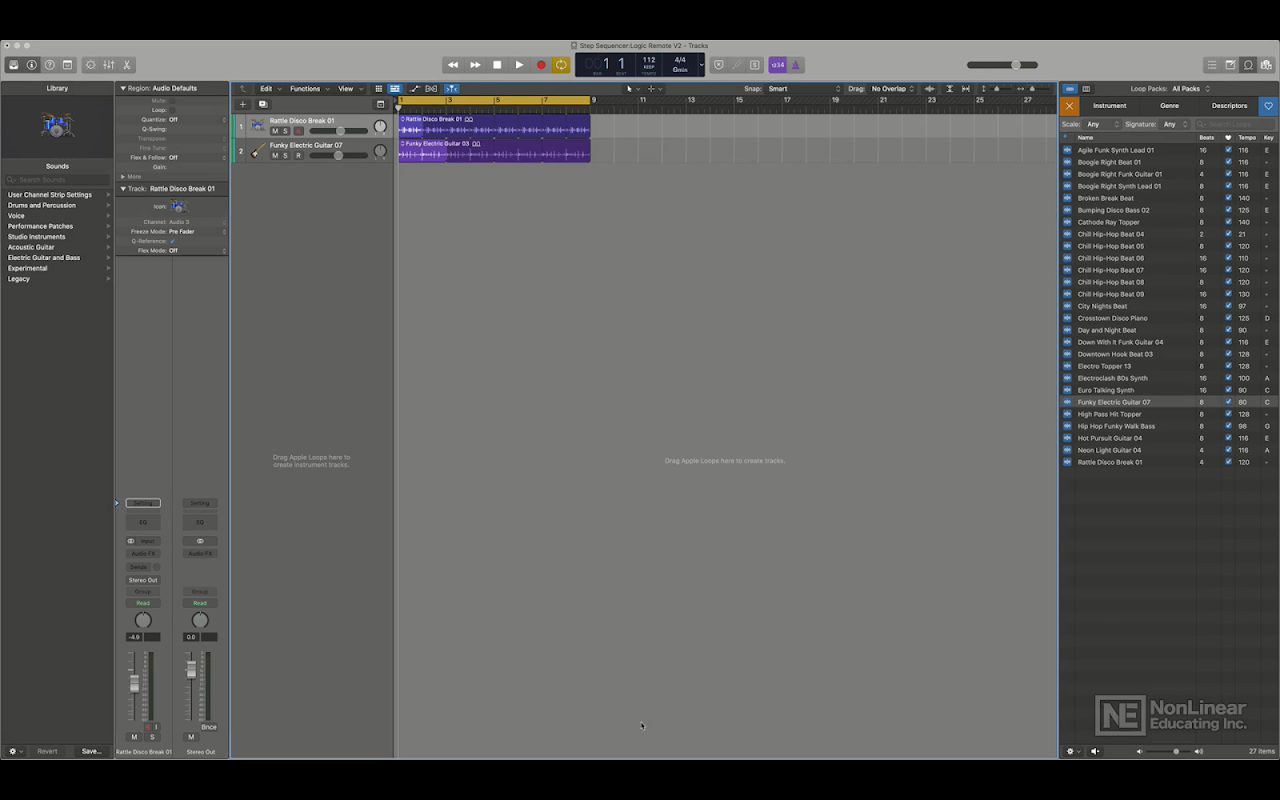Toggle the Loop Browser icon
Screen dimensions: 1280x800
tap(1248, 65)
